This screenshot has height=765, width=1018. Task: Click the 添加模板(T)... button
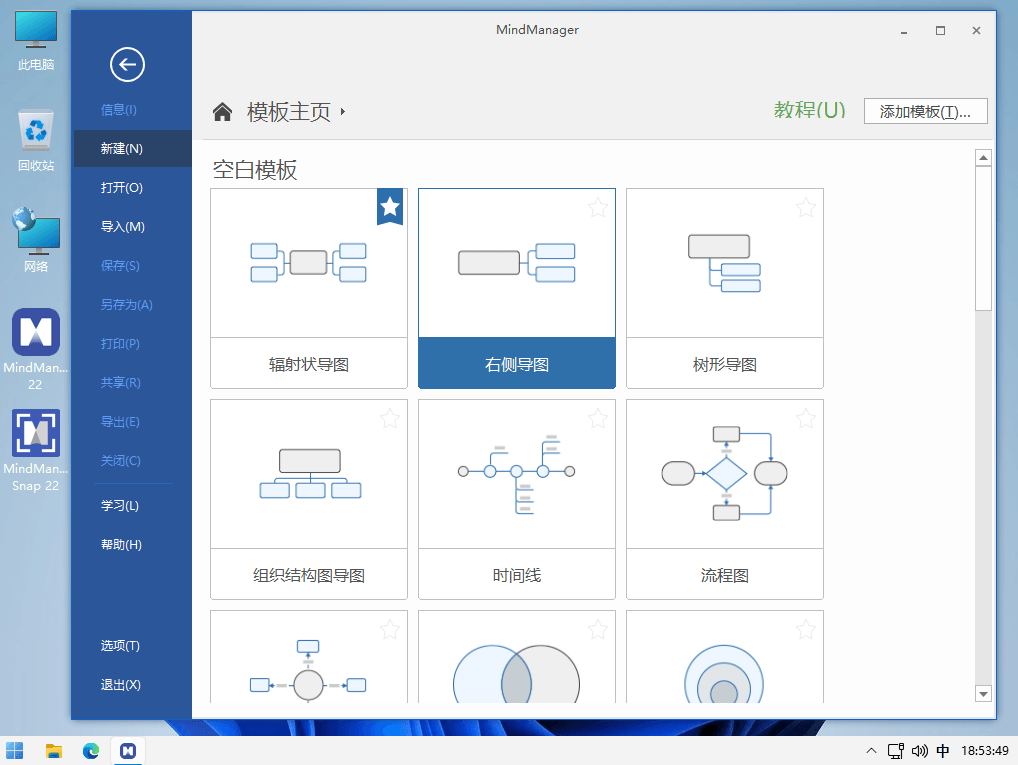coord(925,111)
